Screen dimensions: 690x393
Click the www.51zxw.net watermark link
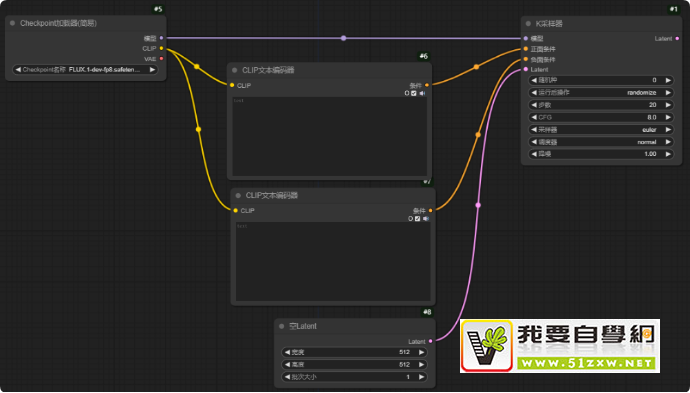pyautogui.click(x=586, y=364)
